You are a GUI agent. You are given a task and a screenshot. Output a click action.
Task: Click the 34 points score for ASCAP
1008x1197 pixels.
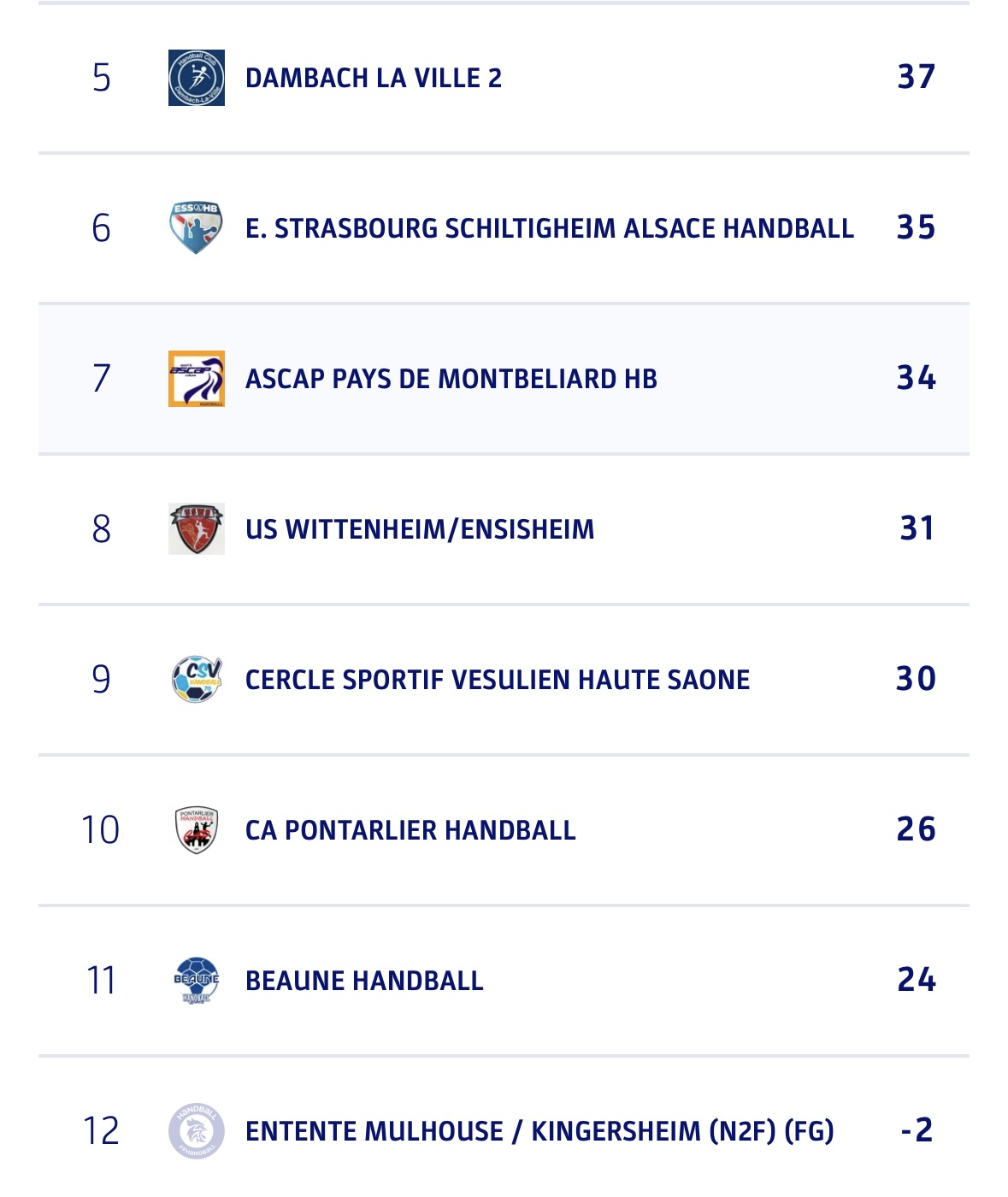click(x=916, y=378)
